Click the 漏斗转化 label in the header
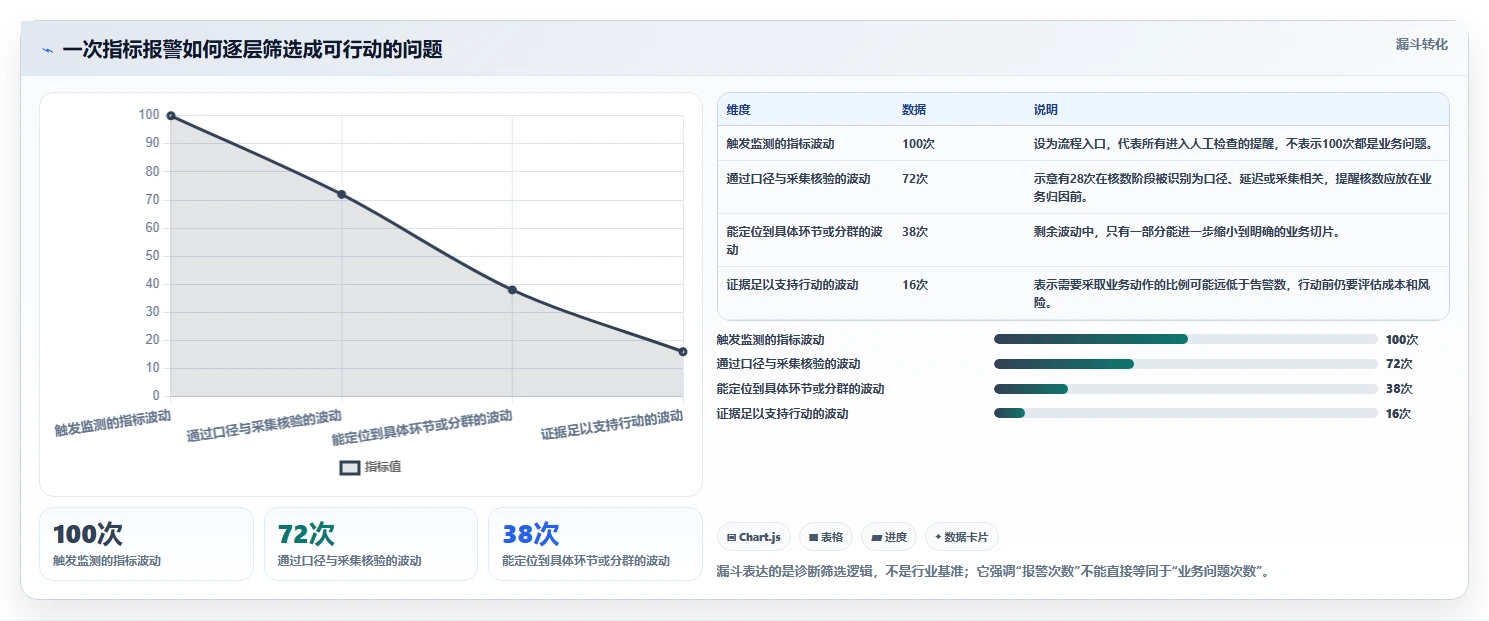Image resolution: width=1489 pixels, height=621 pixels. (x=1422, y=44)
